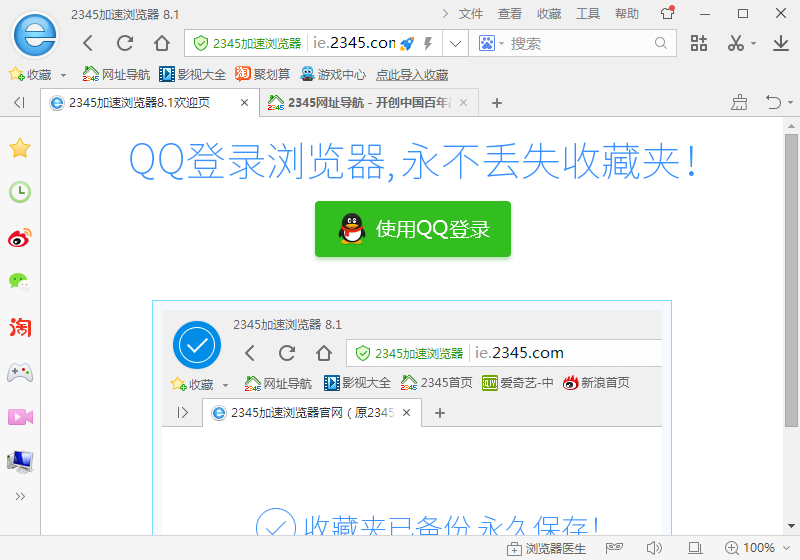Open favorites star in sidebar
Screen dimensions: 800x560
click(20, 148)
